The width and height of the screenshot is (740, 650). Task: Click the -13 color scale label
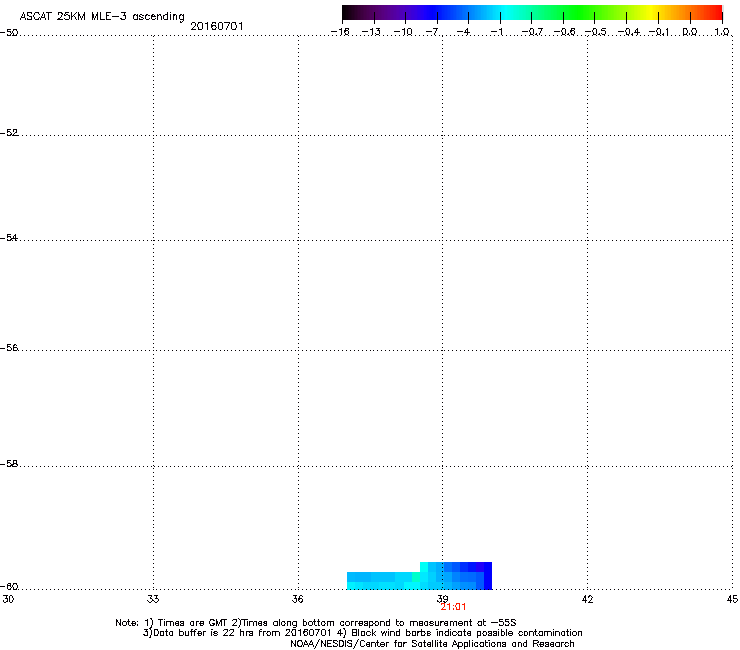(371, 32)
